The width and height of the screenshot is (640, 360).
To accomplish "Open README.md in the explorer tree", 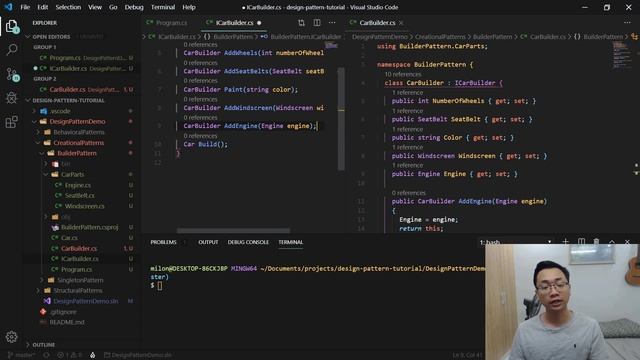I will (67, 322).
